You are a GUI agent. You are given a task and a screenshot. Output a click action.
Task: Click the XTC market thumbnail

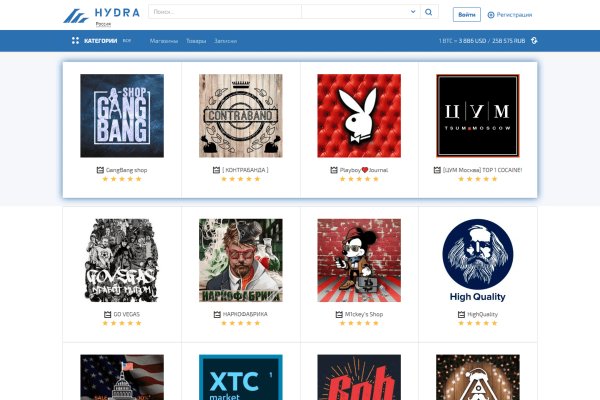tap(240, 377)
